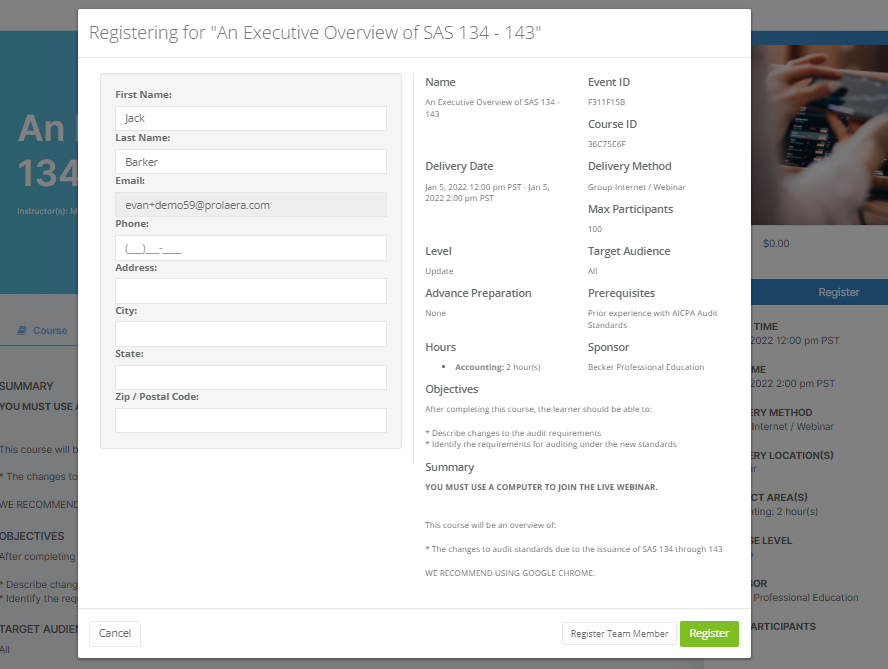The image size is (888, 669).
Task: Click the Delivery Date value text
Action: (488, 193)
